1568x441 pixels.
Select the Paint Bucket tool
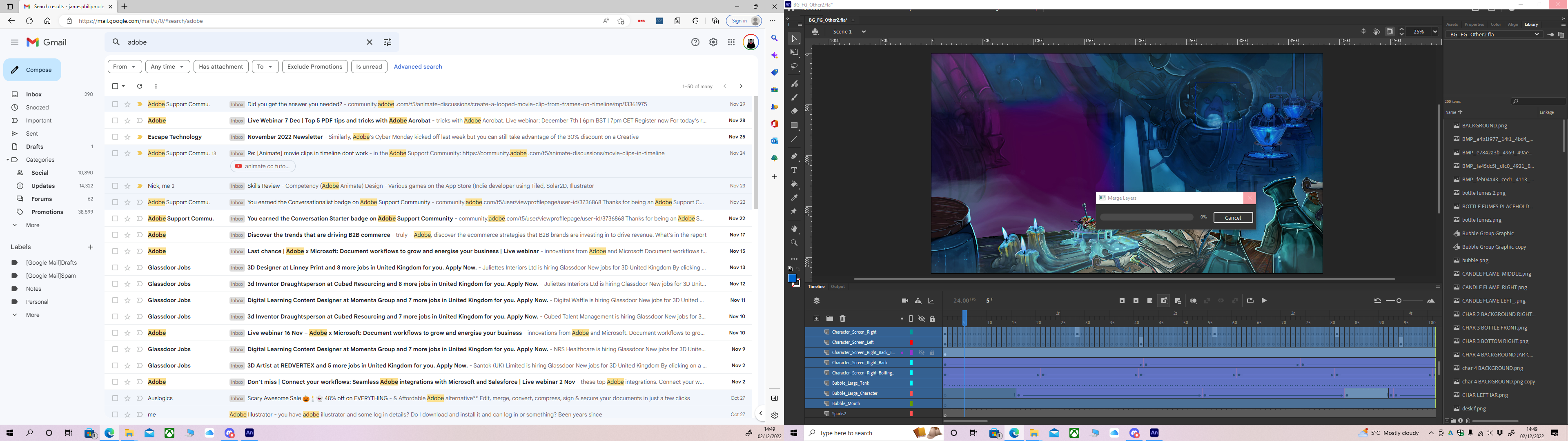[x=794, y=183]
